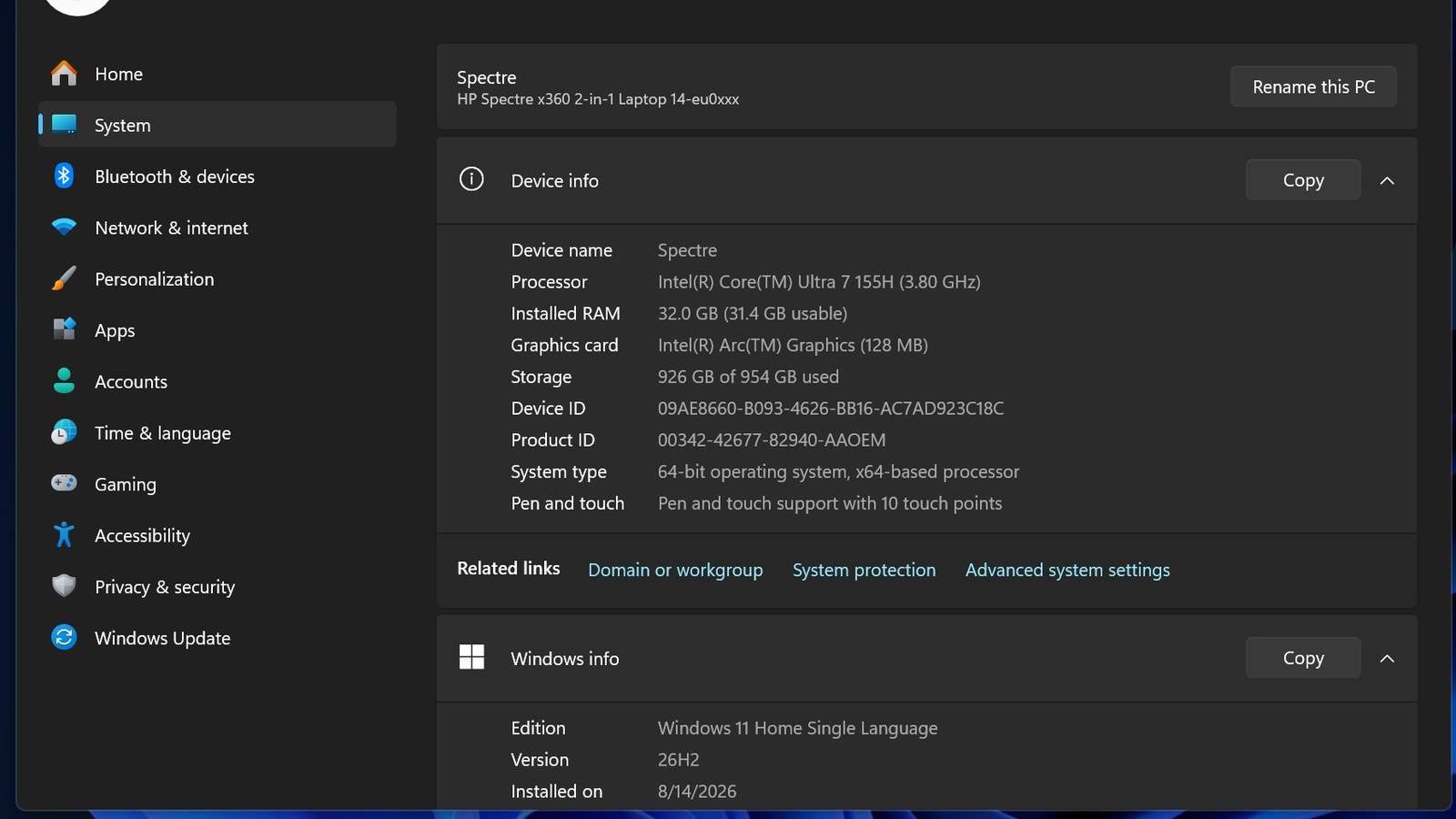Click edition value Windows 11 Home Single Language

pyautogui.click(x=797, y=728)
